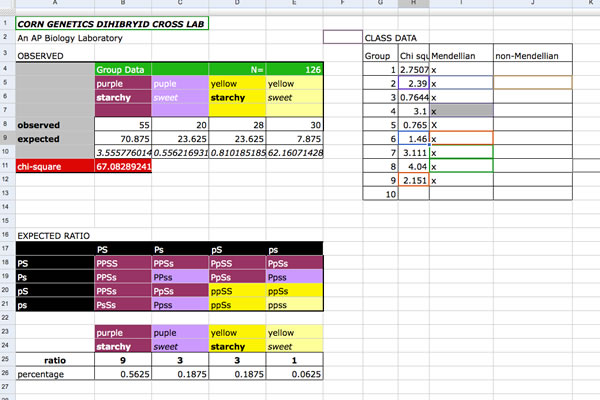
Task: Select the EXPECTED RATIO heading cell
Action: [55, 236]
